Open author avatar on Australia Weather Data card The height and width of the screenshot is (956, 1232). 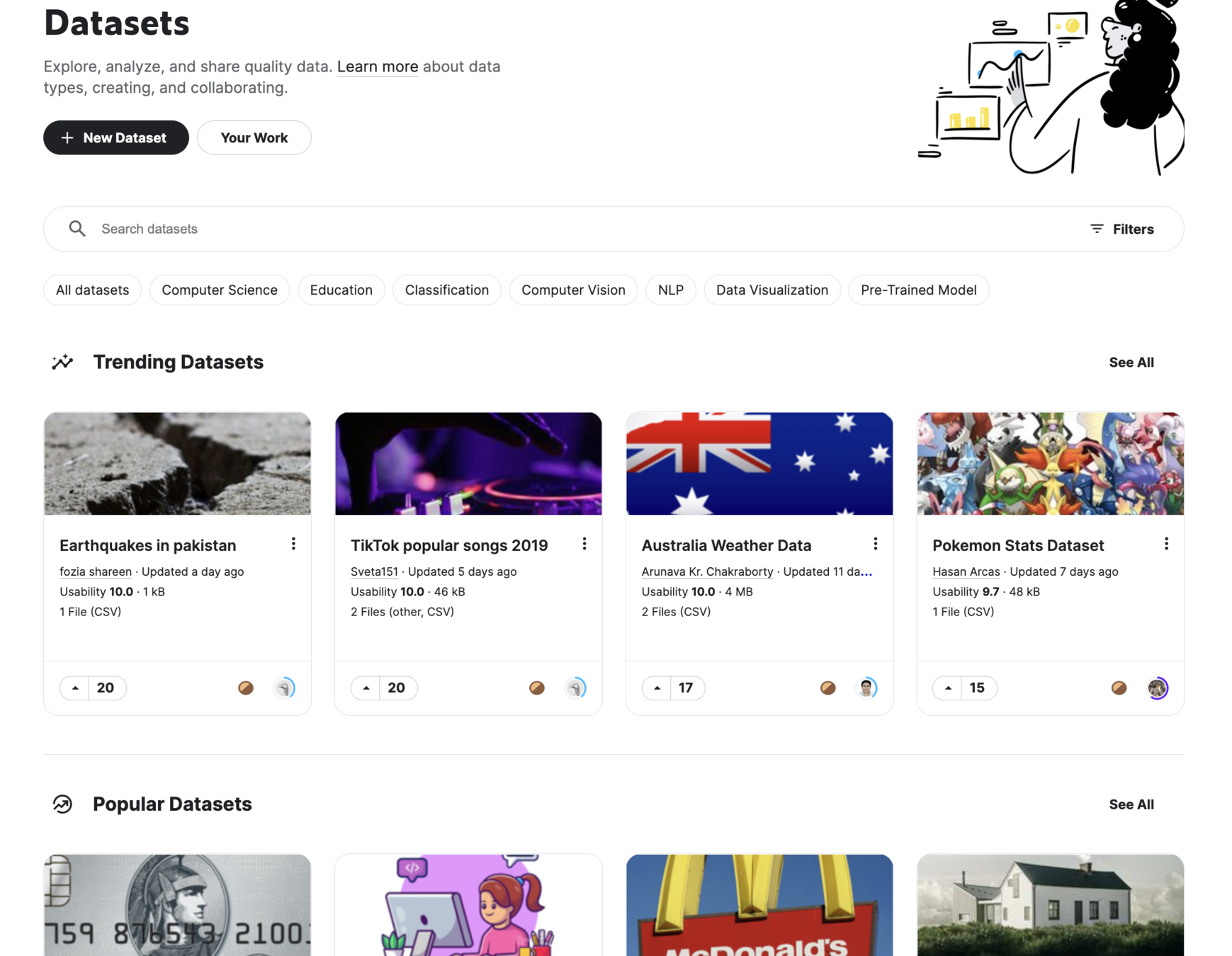coord(866,688)
